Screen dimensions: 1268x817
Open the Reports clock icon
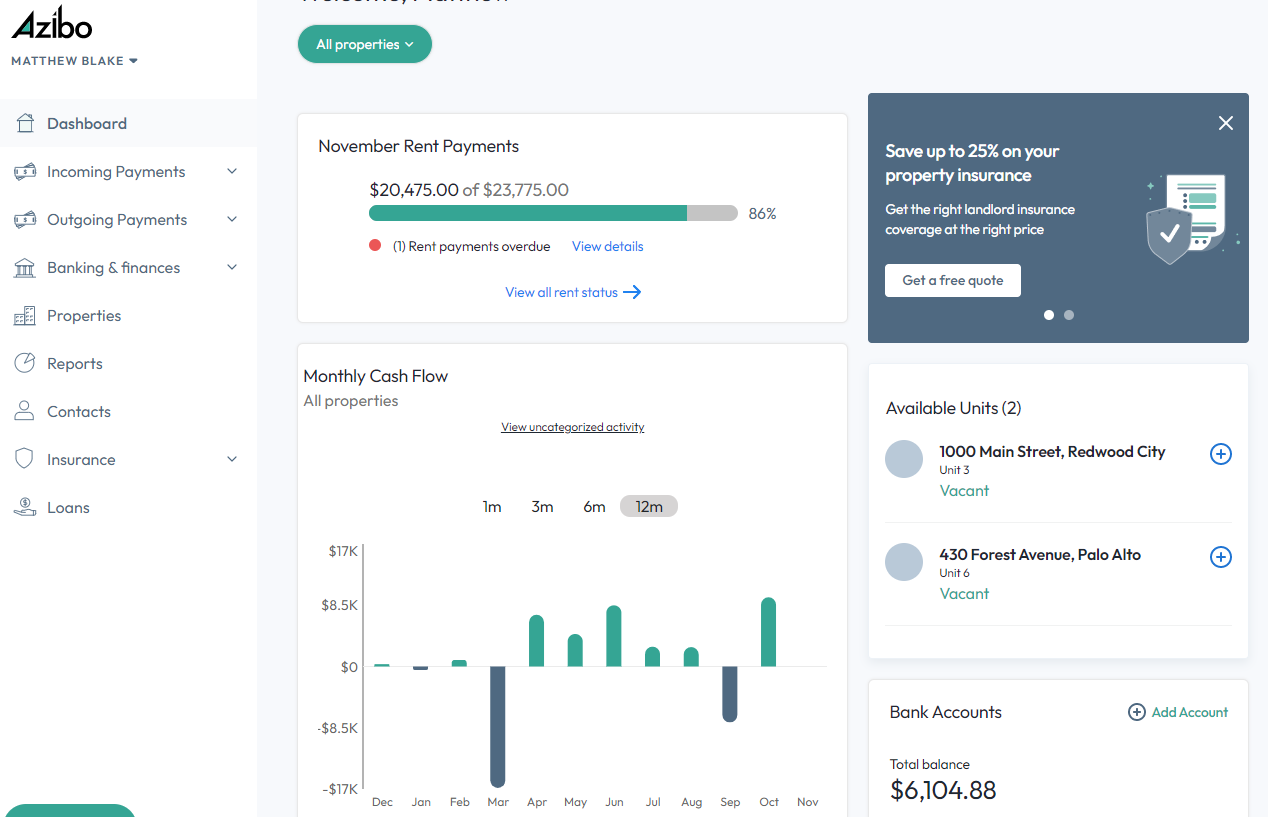26,363
